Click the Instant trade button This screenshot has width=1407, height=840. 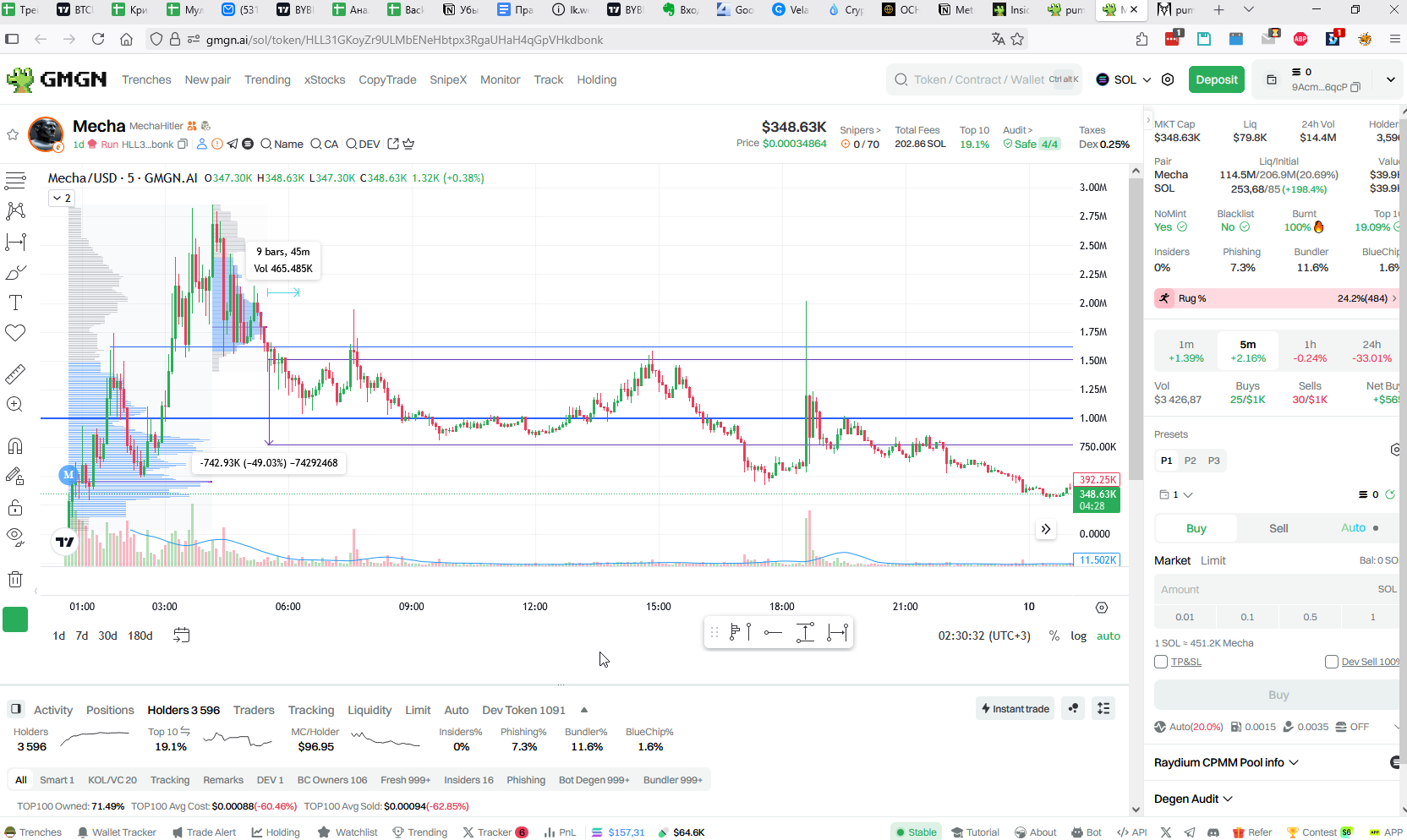click(x=1016, y=708)
